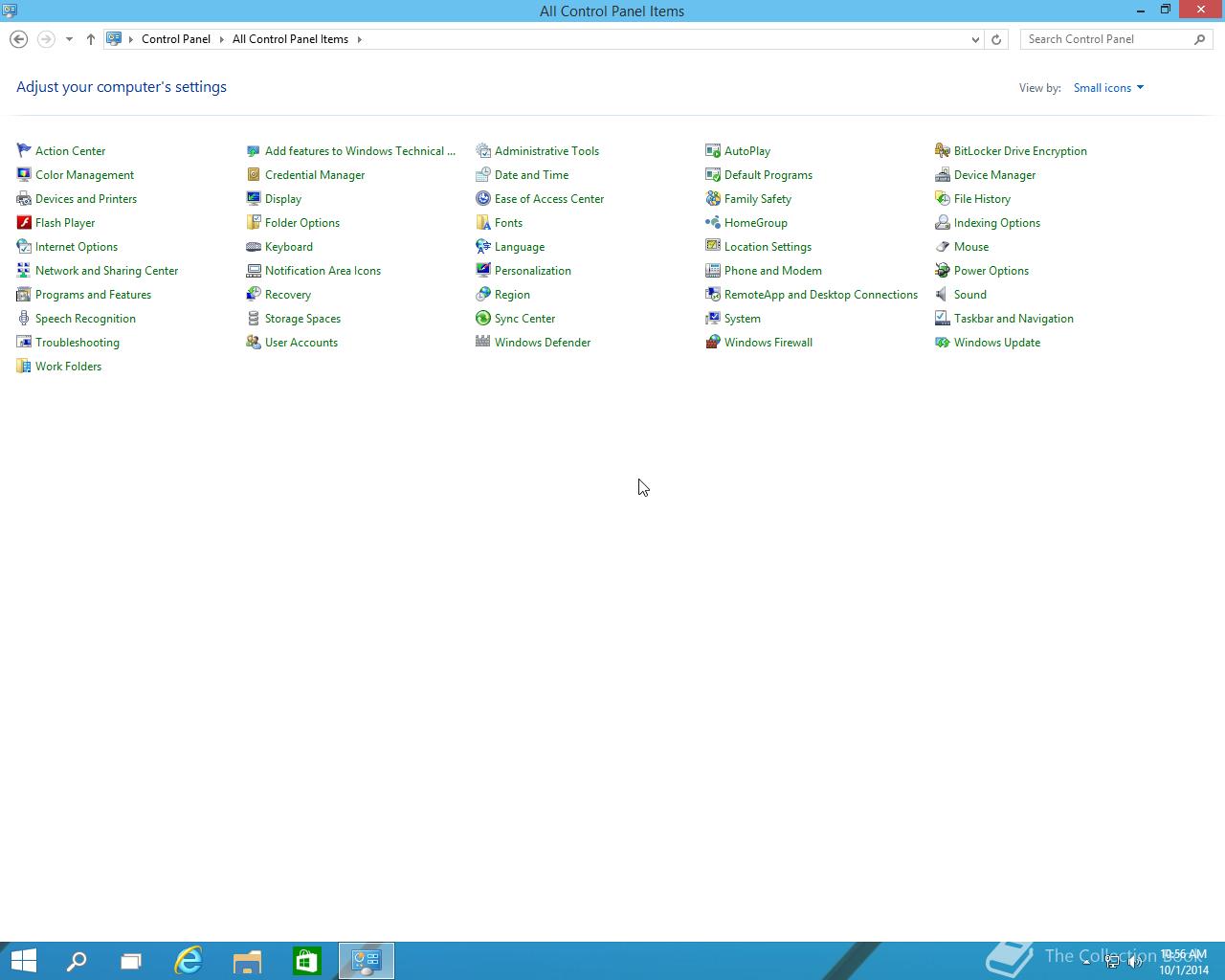
Task: Open the Administrative Tools icon
Action: tap(483, 150)
